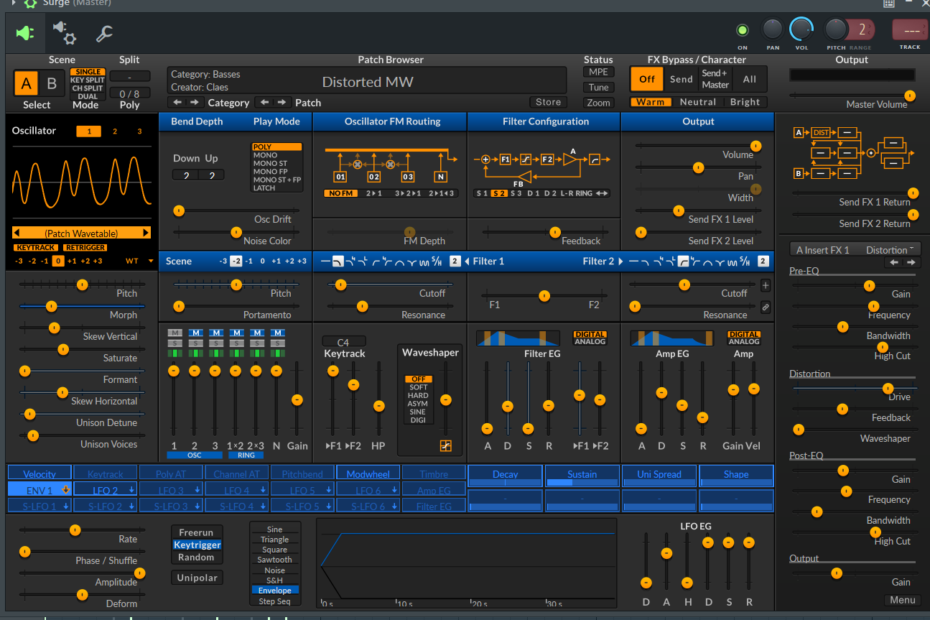Select next wavetable right arrow
The width and height of the screenshot is (930, 620).
145,233
